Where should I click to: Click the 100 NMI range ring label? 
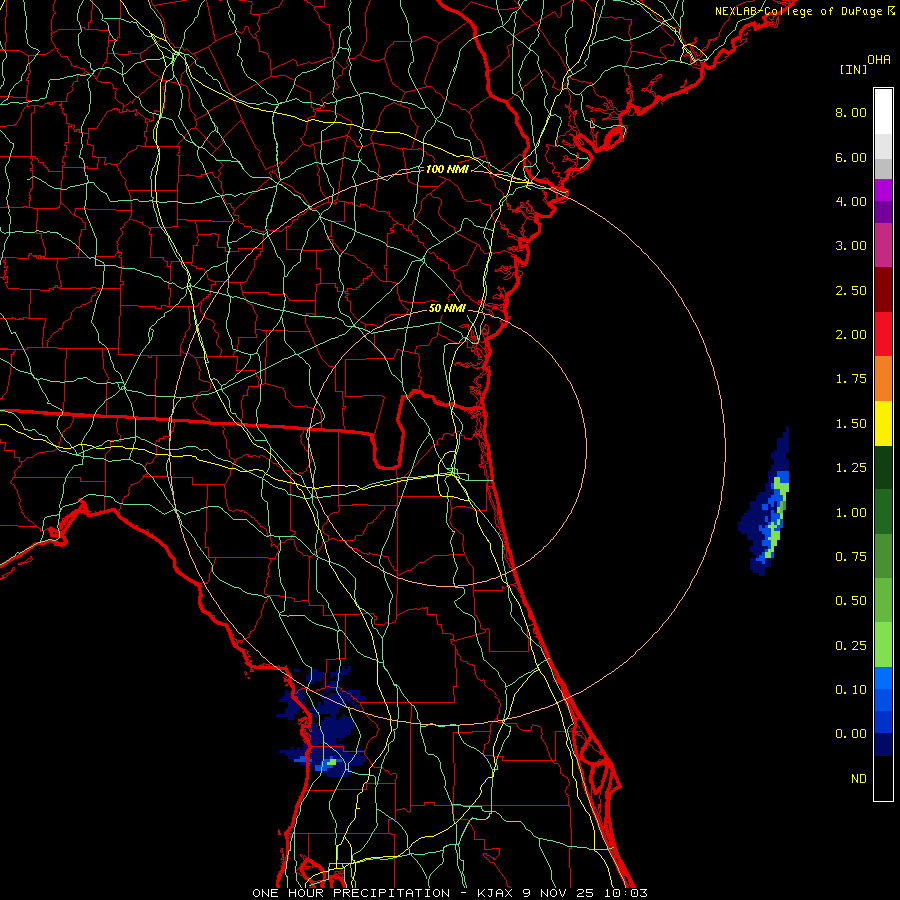point(447,169)
